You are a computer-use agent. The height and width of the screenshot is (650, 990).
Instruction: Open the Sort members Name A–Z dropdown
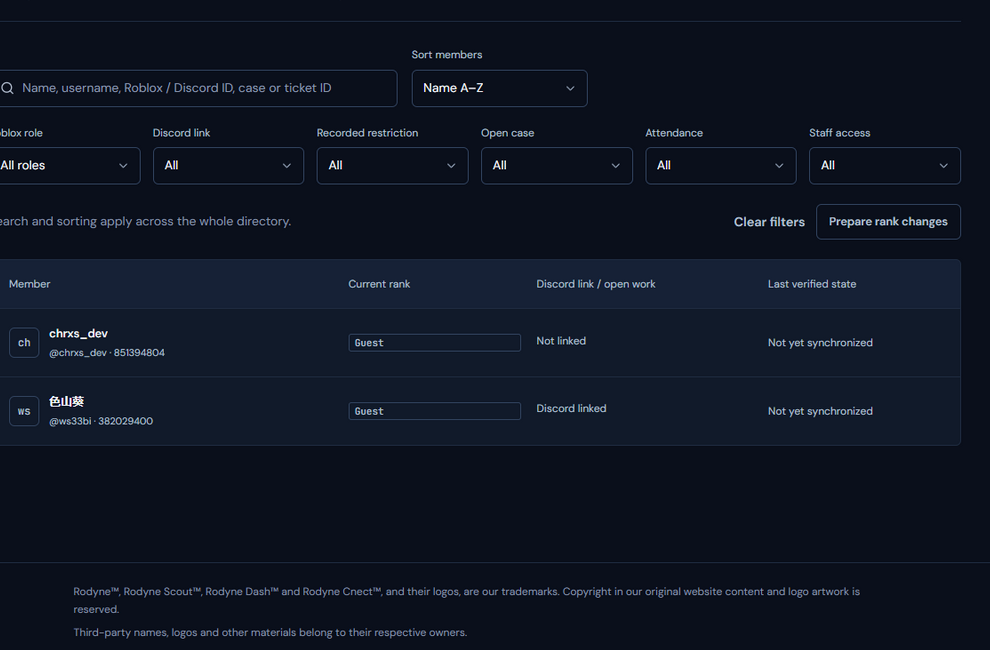coord(499,88)
